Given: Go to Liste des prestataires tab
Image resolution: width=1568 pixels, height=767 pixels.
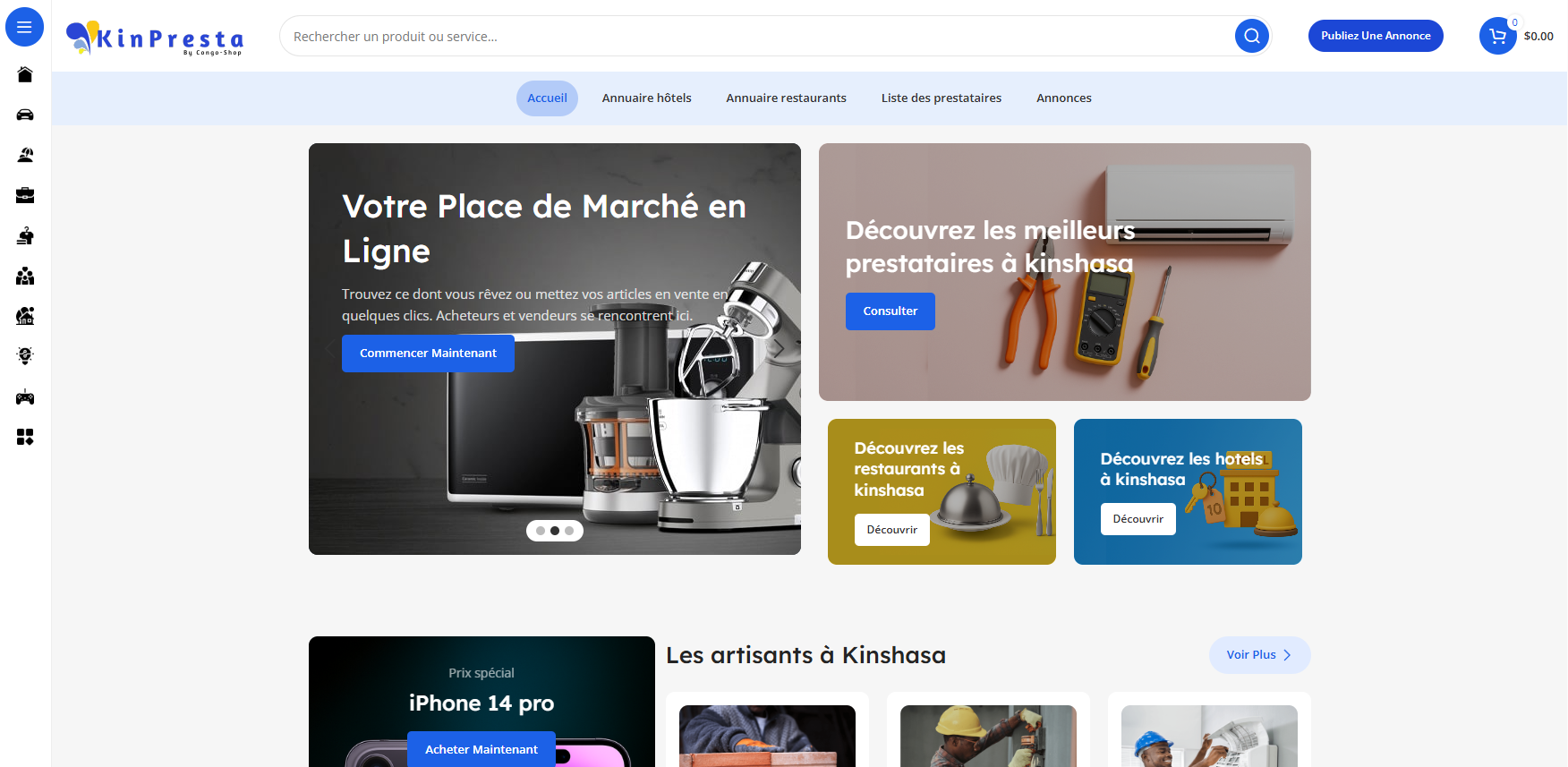Looking at the screenshot, I should pos(942,98).
